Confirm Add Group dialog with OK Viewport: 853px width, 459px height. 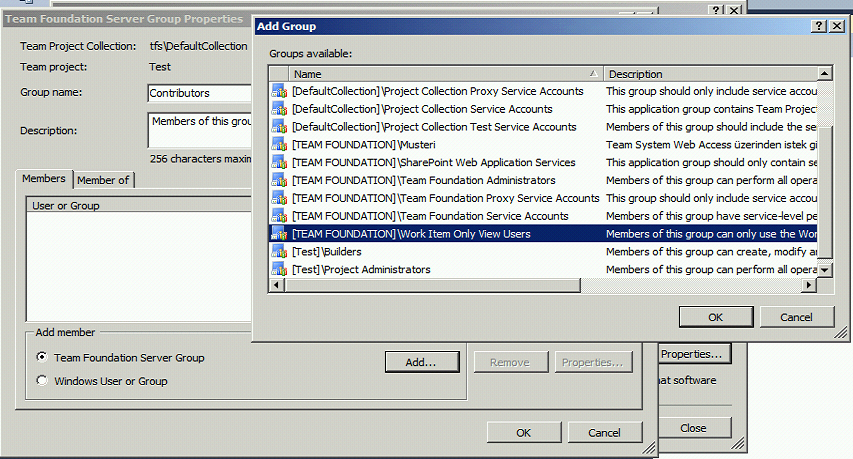[716, 317]
